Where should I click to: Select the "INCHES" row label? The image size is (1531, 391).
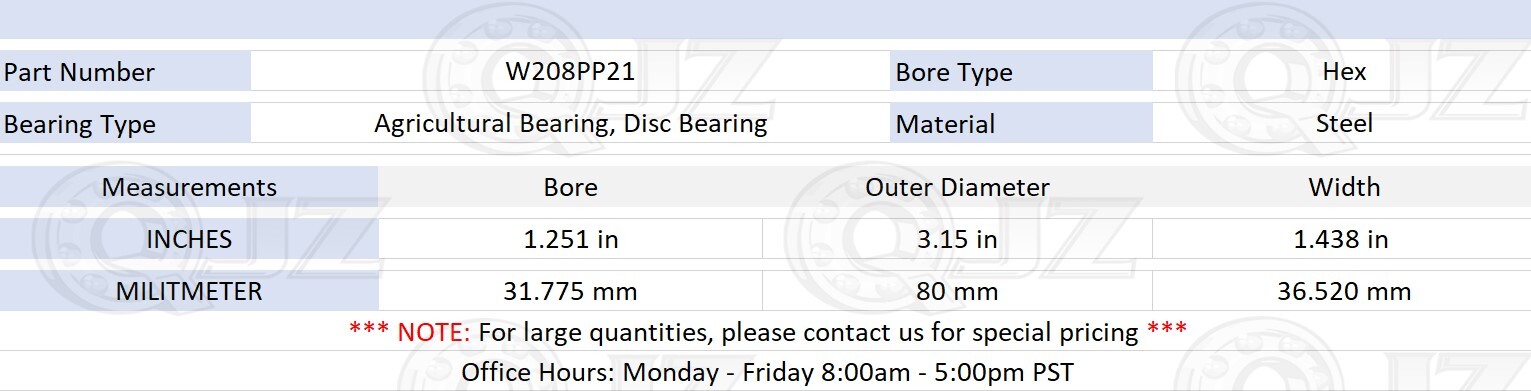pyautogui.click(x=189, y=239)
